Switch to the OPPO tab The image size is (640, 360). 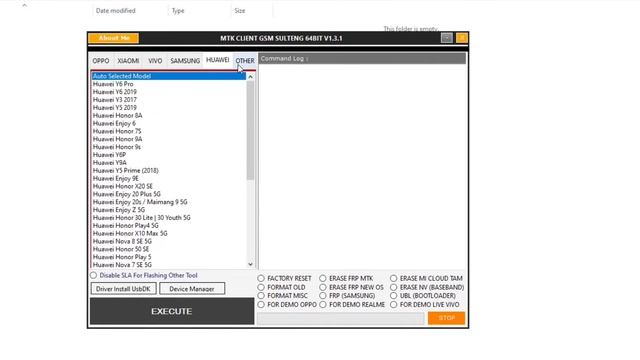point(100,61)
